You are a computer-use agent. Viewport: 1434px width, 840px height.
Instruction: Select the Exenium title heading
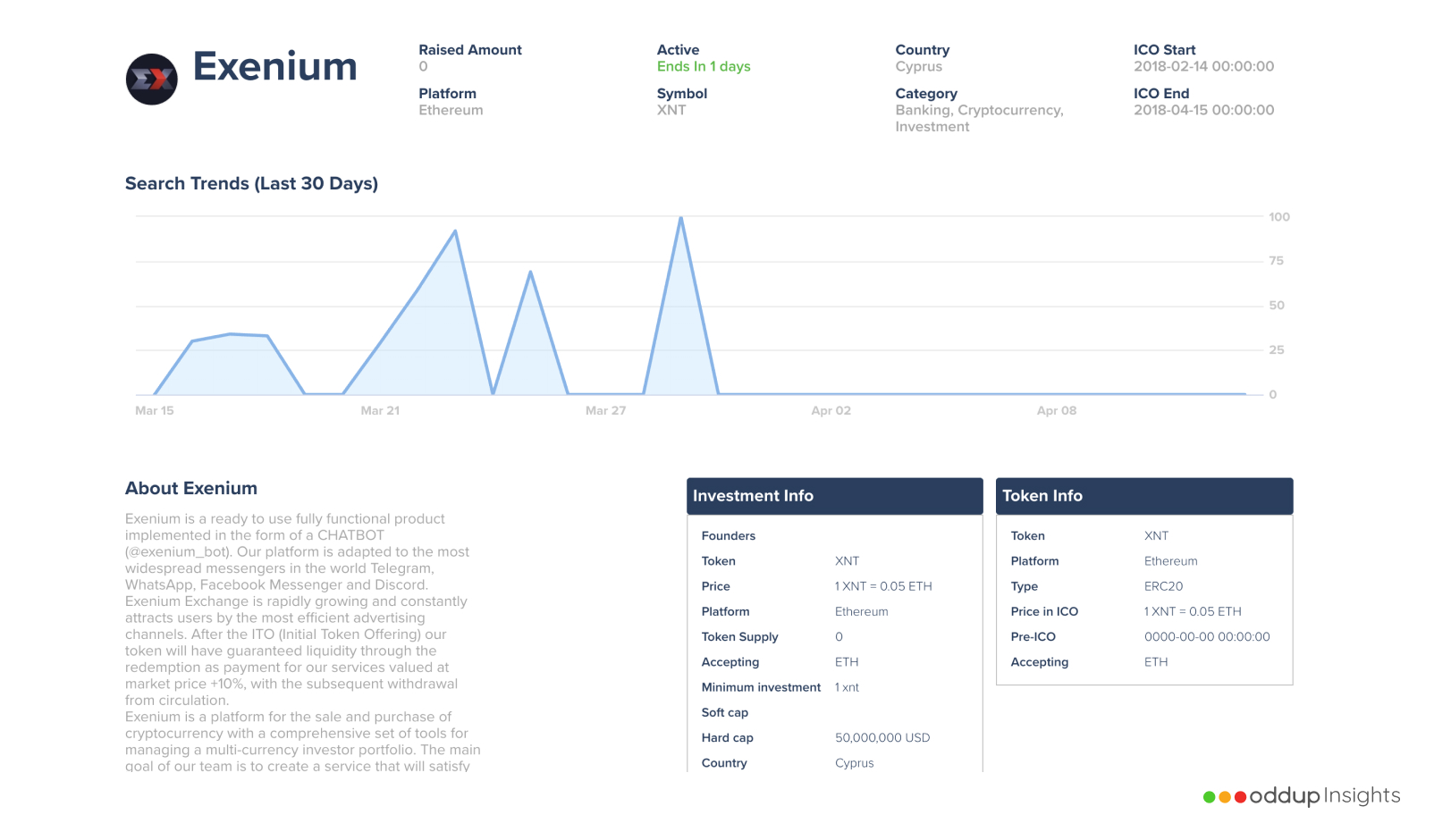coord(275,67)
